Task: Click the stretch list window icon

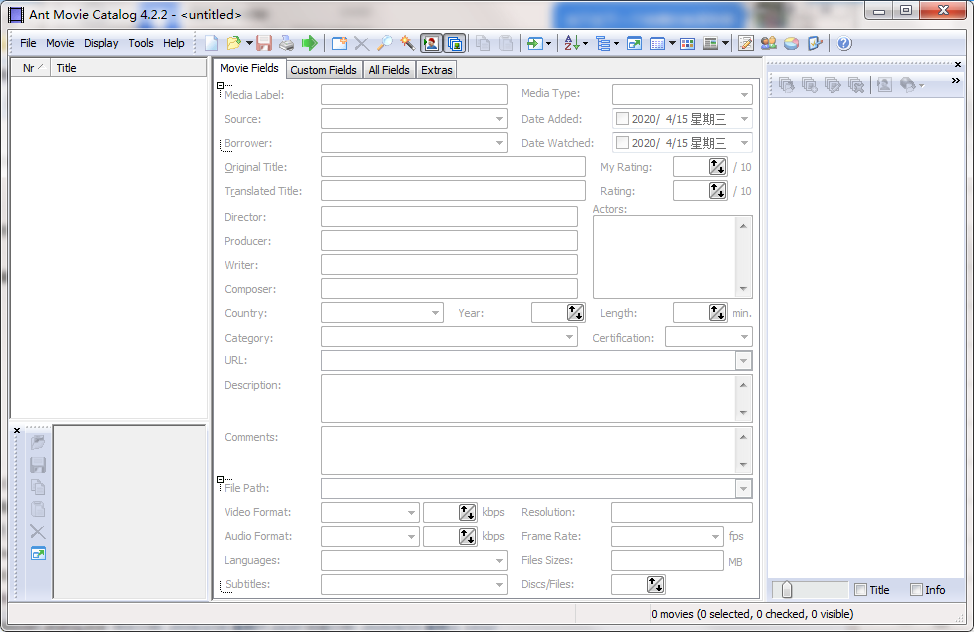Action: pos(634,44)
